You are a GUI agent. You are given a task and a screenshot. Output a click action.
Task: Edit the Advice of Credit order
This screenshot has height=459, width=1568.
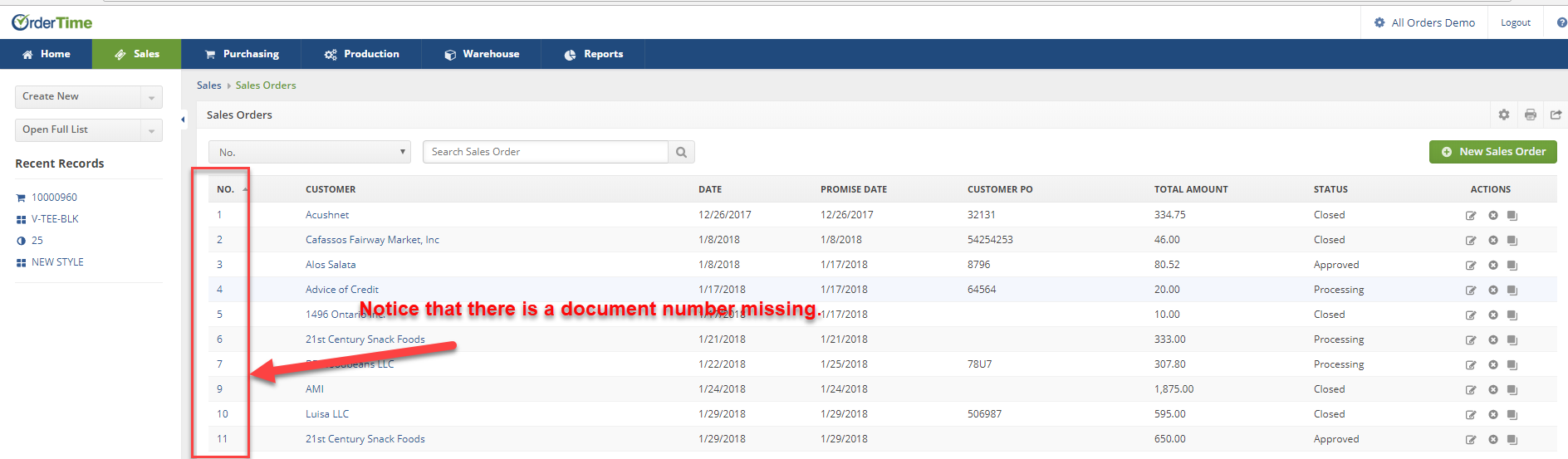pyautogui.click(x=1471, y=291)
